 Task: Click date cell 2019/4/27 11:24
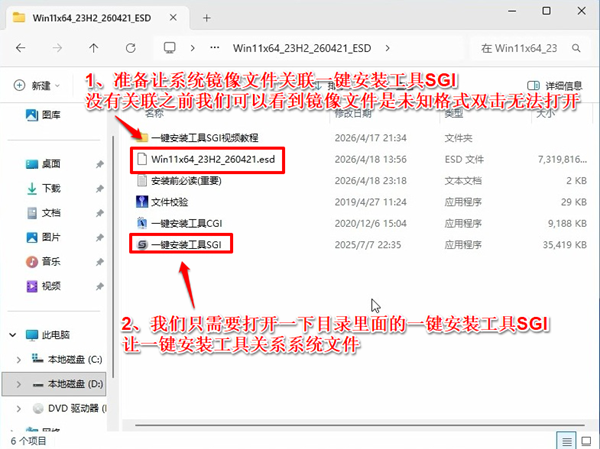(370, 202)
